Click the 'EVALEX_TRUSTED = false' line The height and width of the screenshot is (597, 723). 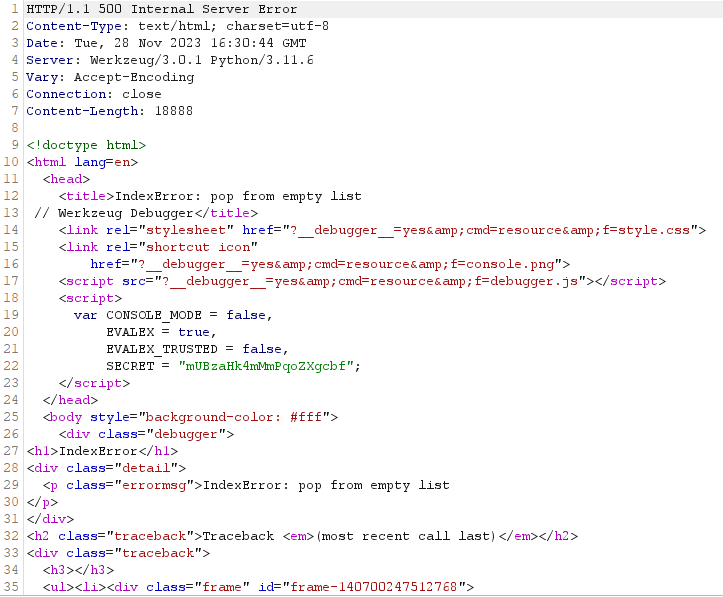[x=197, y=349]
